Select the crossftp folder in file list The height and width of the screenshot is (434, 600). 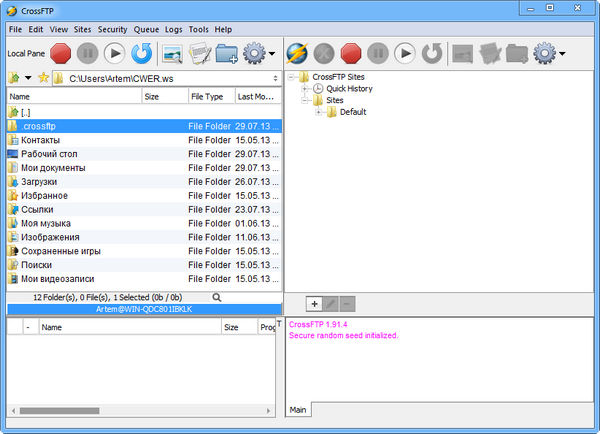pos(38,126)
